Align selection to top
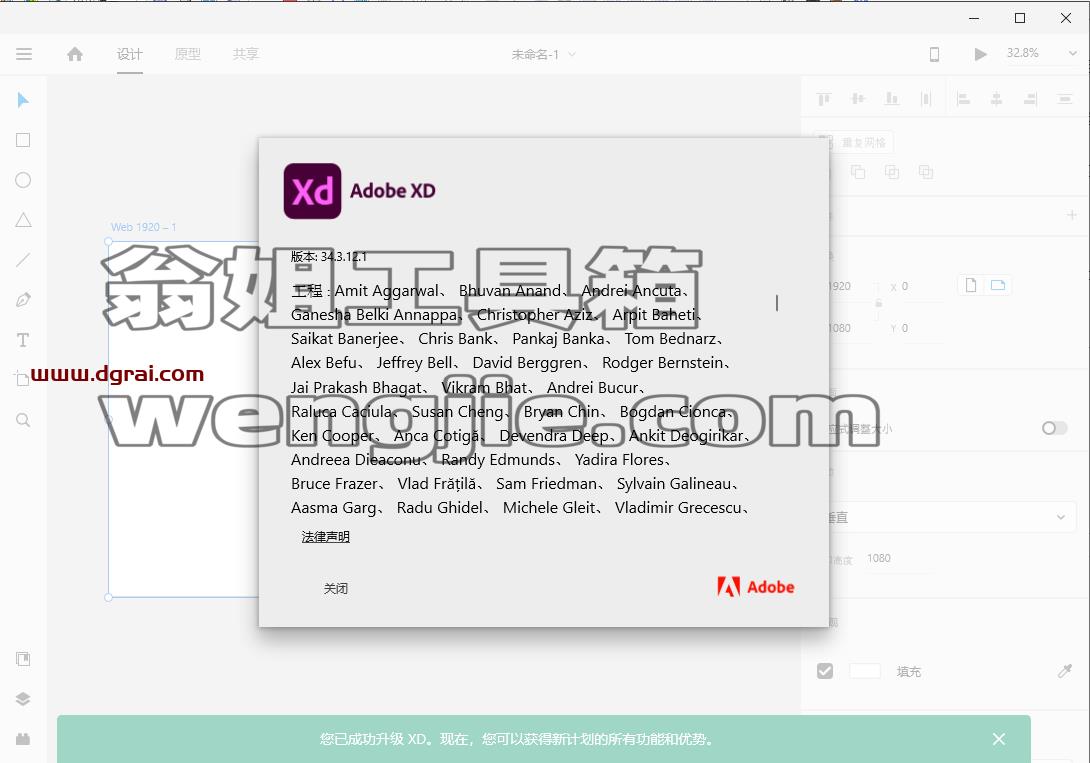 [x=824, y=99]
